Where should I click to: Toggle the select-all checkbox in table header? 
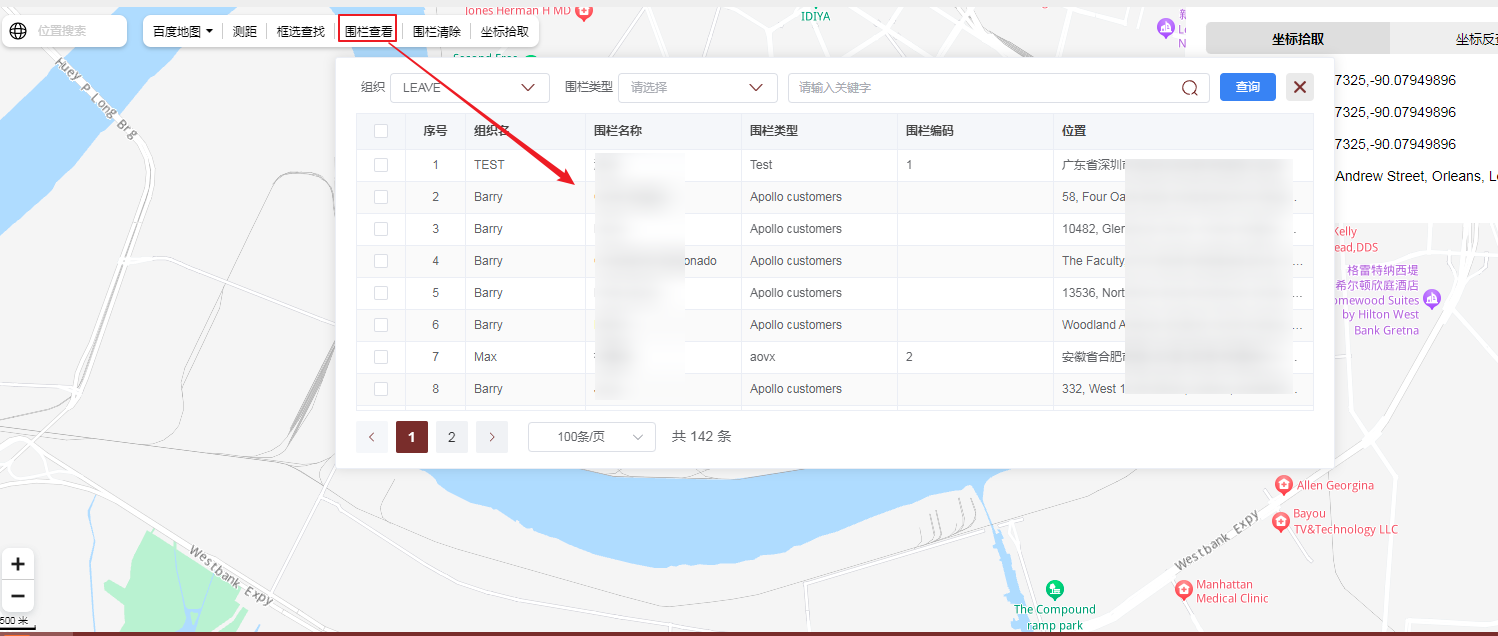pos(381,131)
